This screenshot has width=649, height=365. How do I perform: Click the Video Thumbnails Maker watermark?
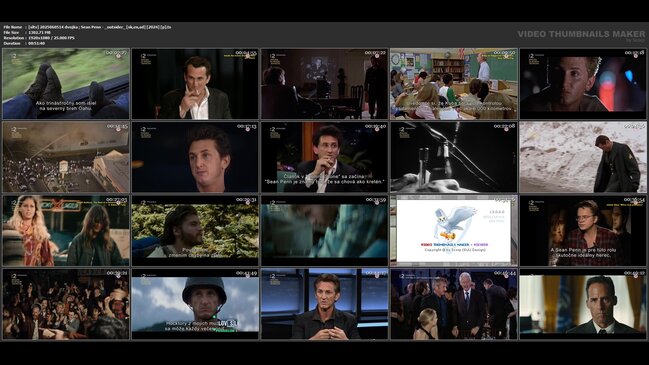(581, 34)
